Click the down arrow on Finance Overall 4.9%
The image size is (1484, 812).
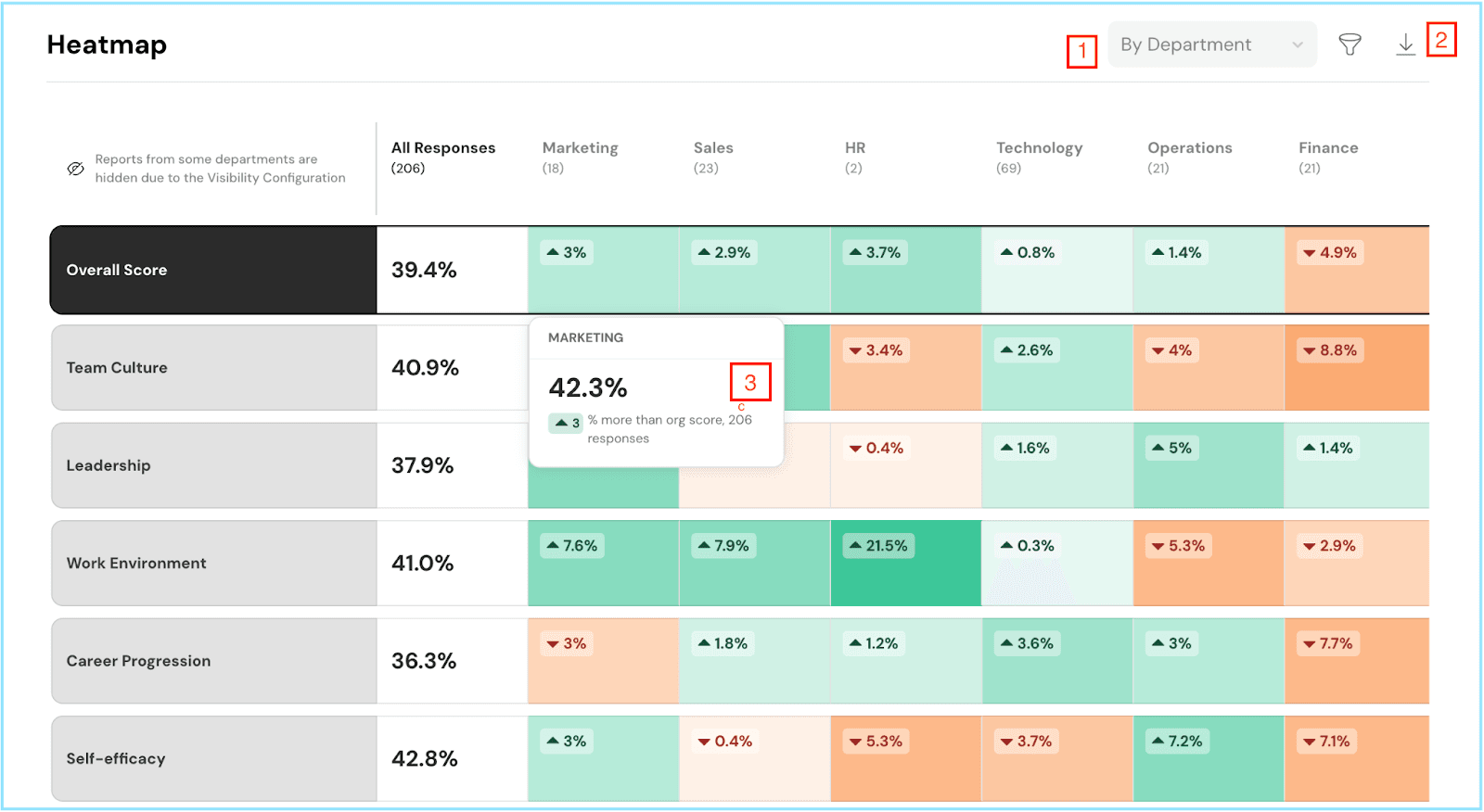[1309, 253]
